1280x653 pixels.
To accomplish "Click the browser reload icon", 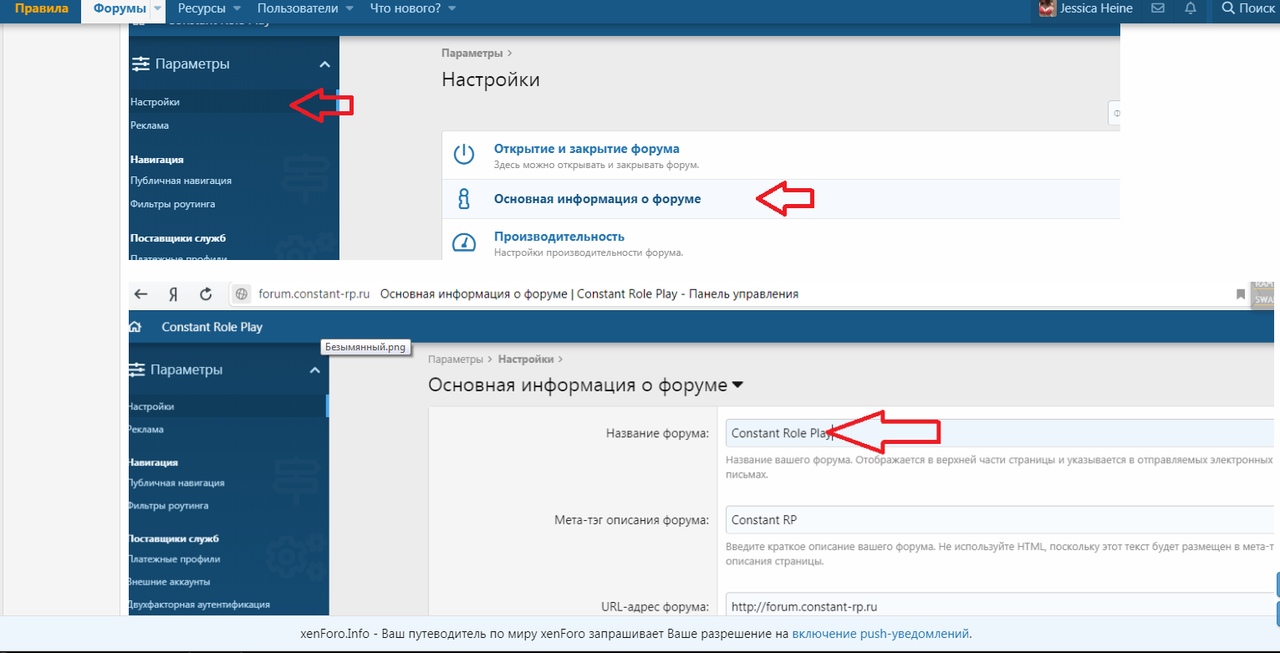I will (206, 294).
